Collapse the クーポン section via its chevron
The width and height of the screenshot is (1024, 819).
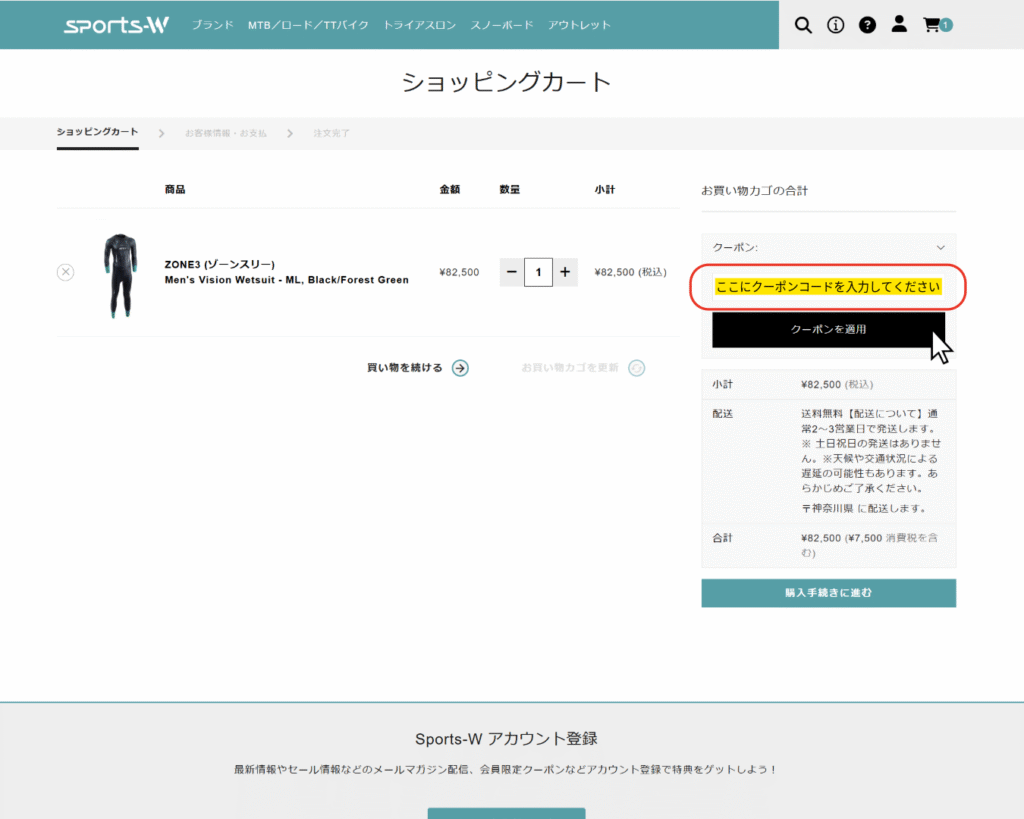[940, 246]
